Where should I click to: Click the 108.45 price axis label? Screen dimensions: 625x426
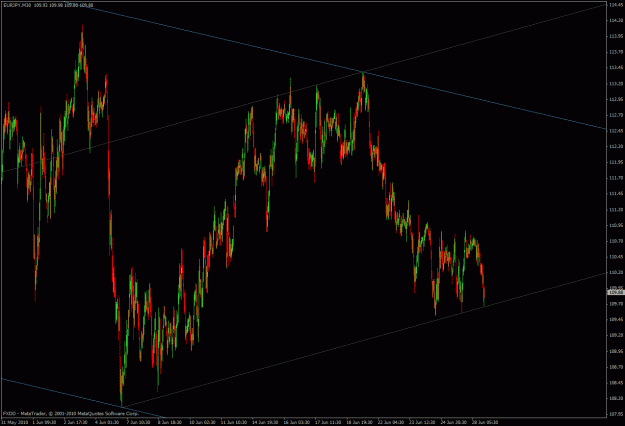616,383
